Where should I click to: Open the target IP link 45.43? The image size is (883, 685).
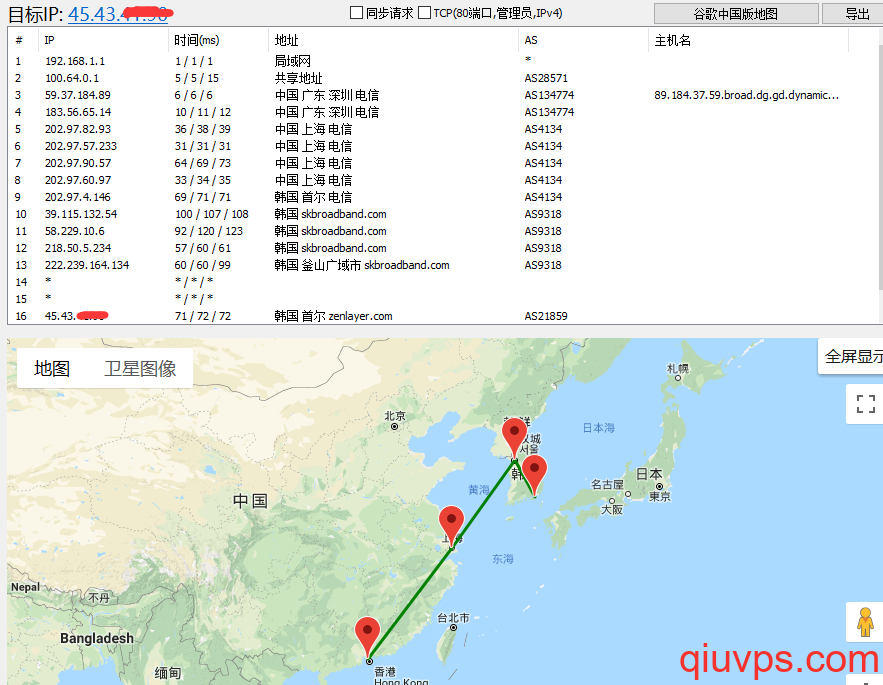point(118,14)
